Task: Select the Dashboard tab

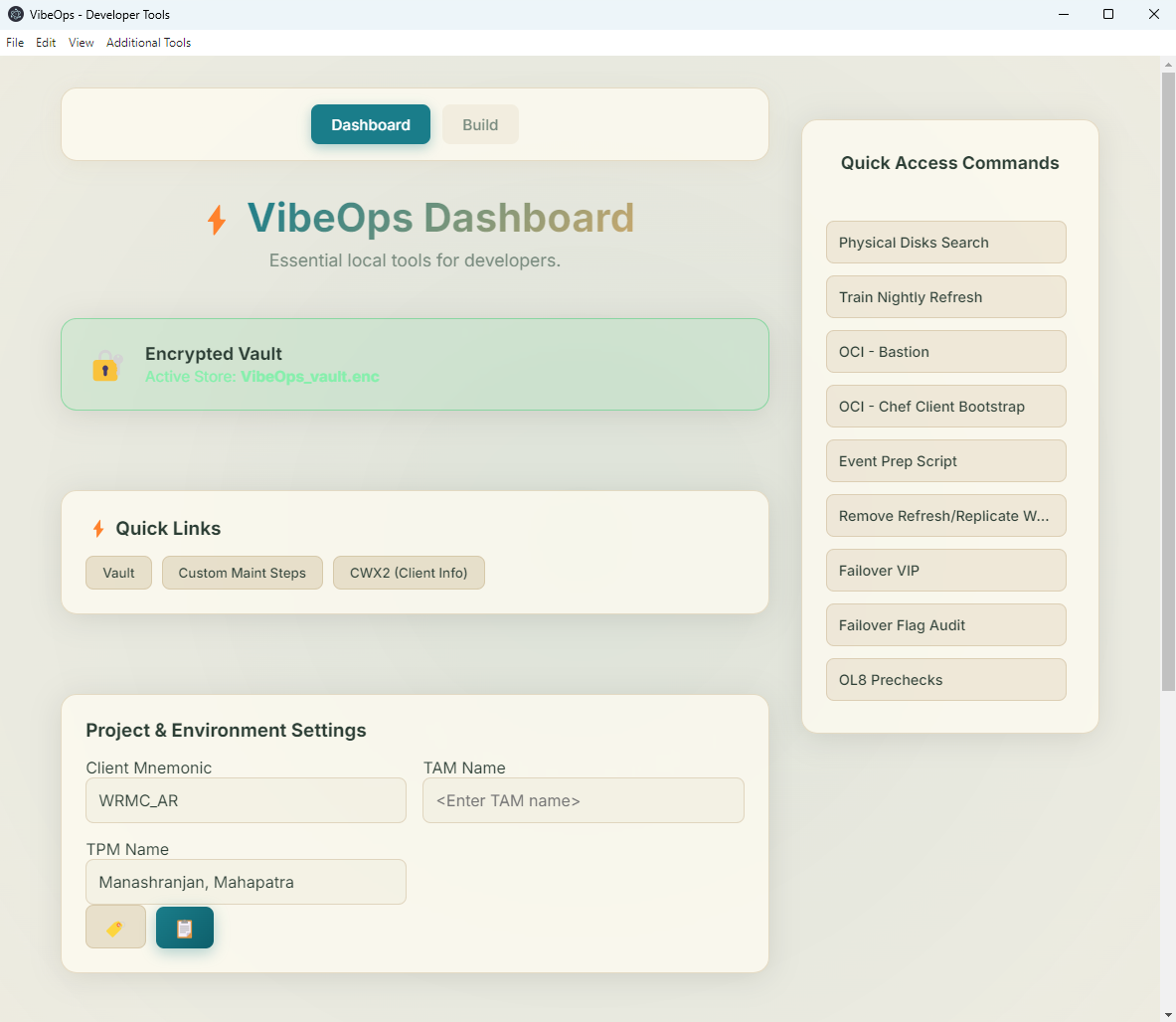Action: pos(370,124)
